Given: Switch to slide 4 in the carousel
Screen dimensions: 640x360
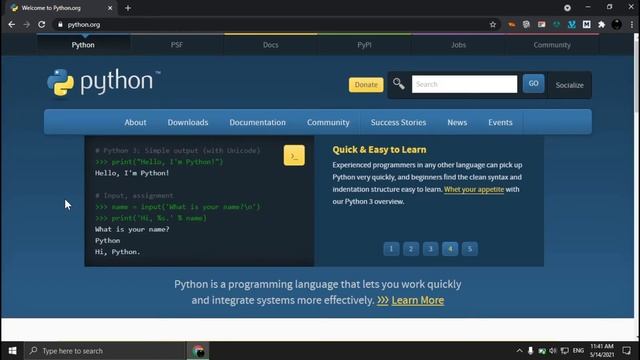Looking at the screenshot, I should pos(450,249).
